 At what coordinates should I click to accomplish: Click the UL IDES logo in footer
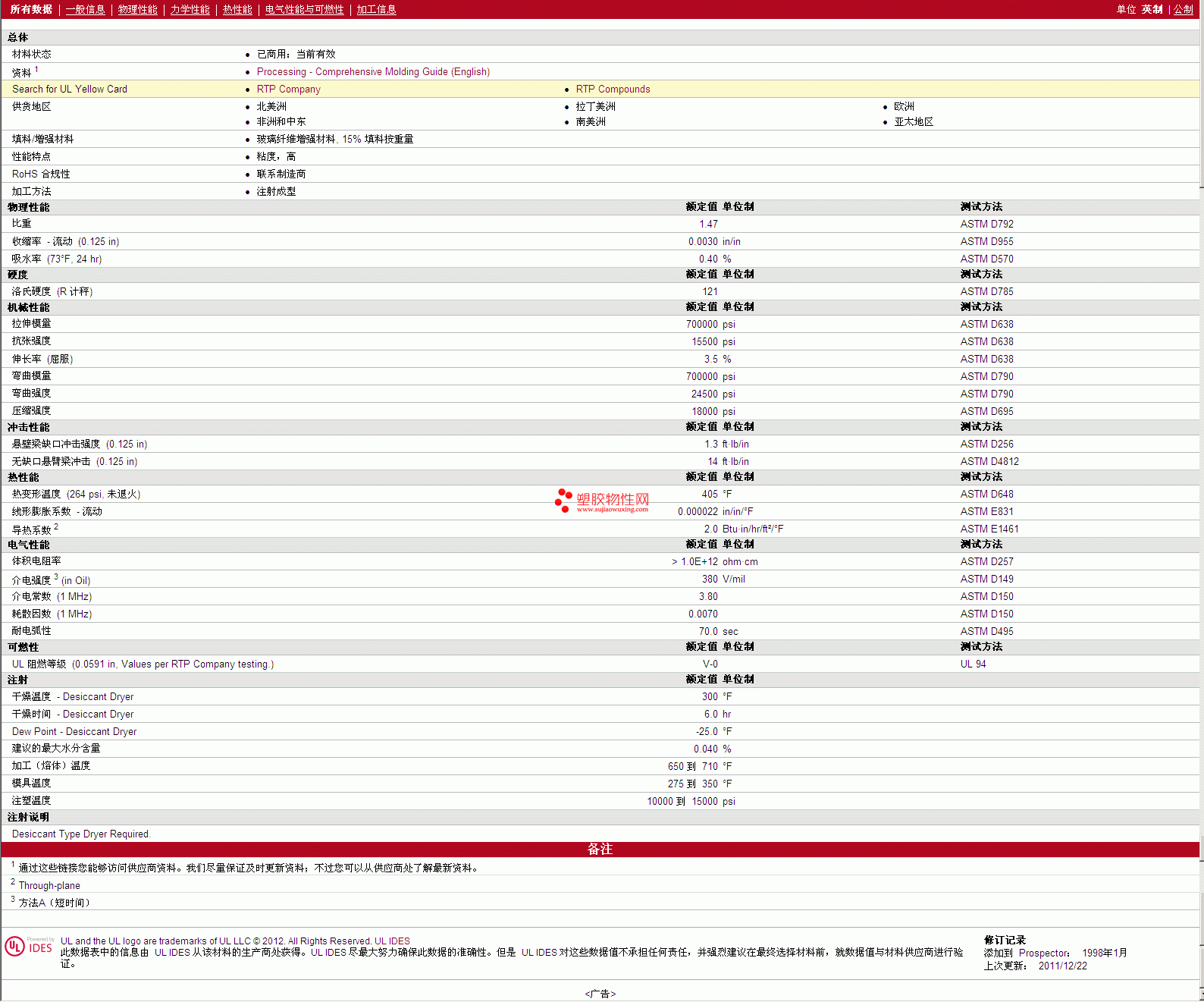pos(29,947)
